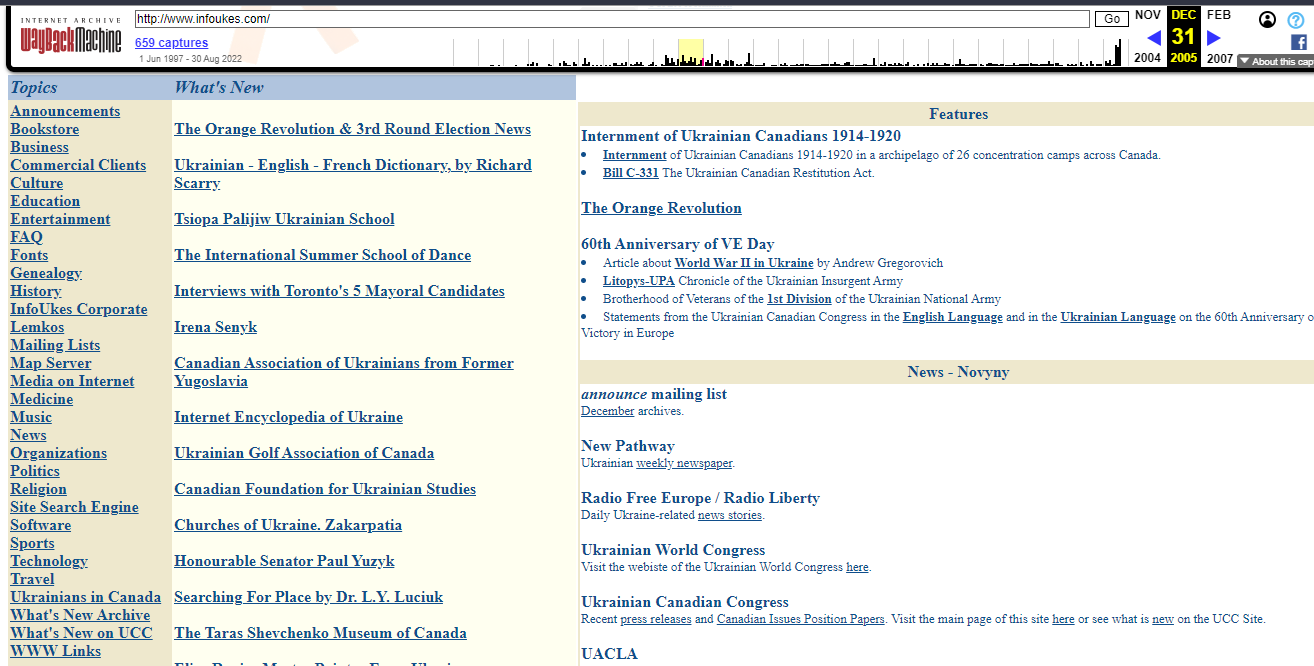Open Organizations topic
1314x666 pixels.
[59, 453]
